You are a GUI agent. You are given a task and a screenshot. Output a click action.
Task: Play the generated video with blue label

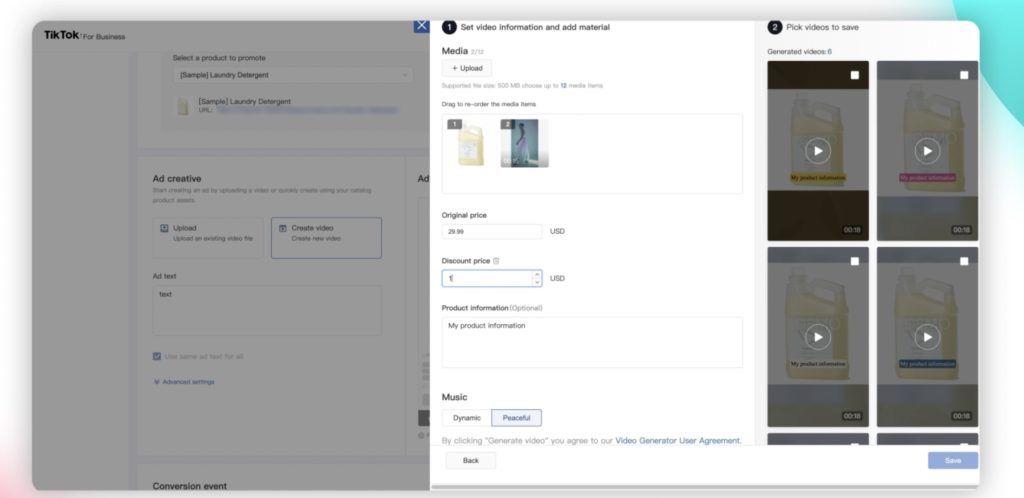point(927,337)
